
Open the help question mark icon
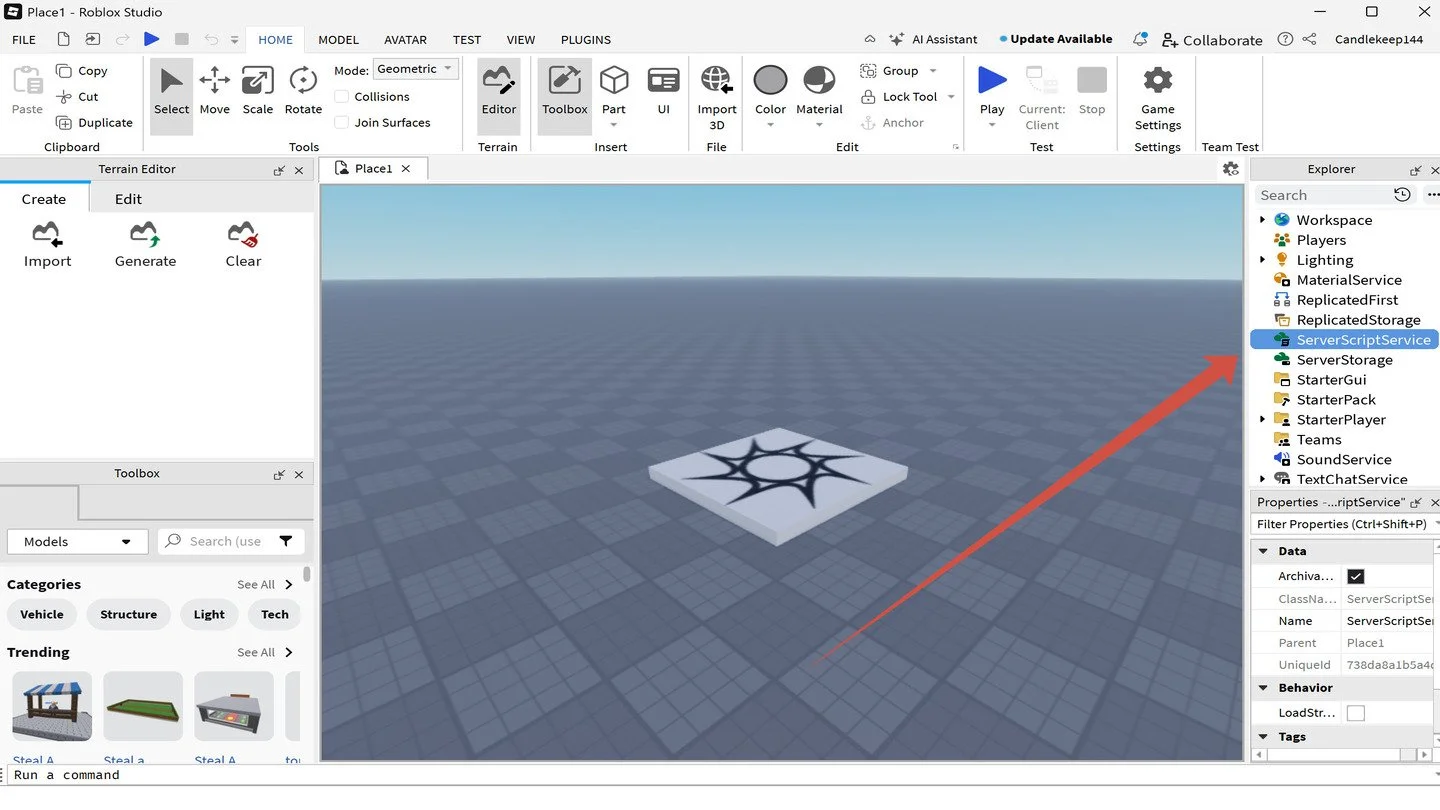[x=1285, y=39]
